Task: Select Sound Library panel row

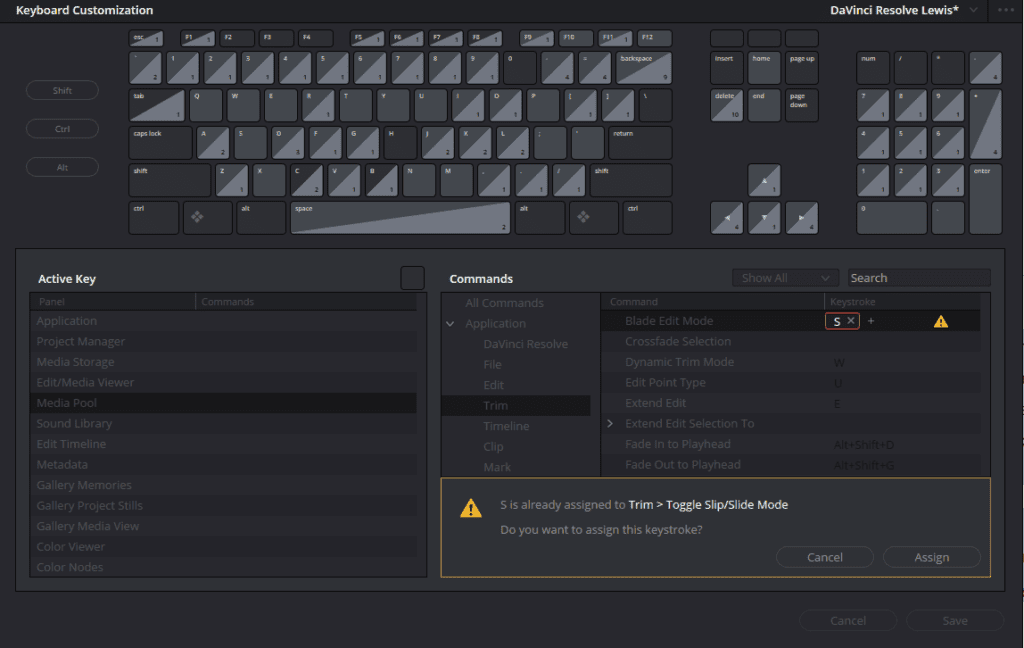Action: pos(223,423)
